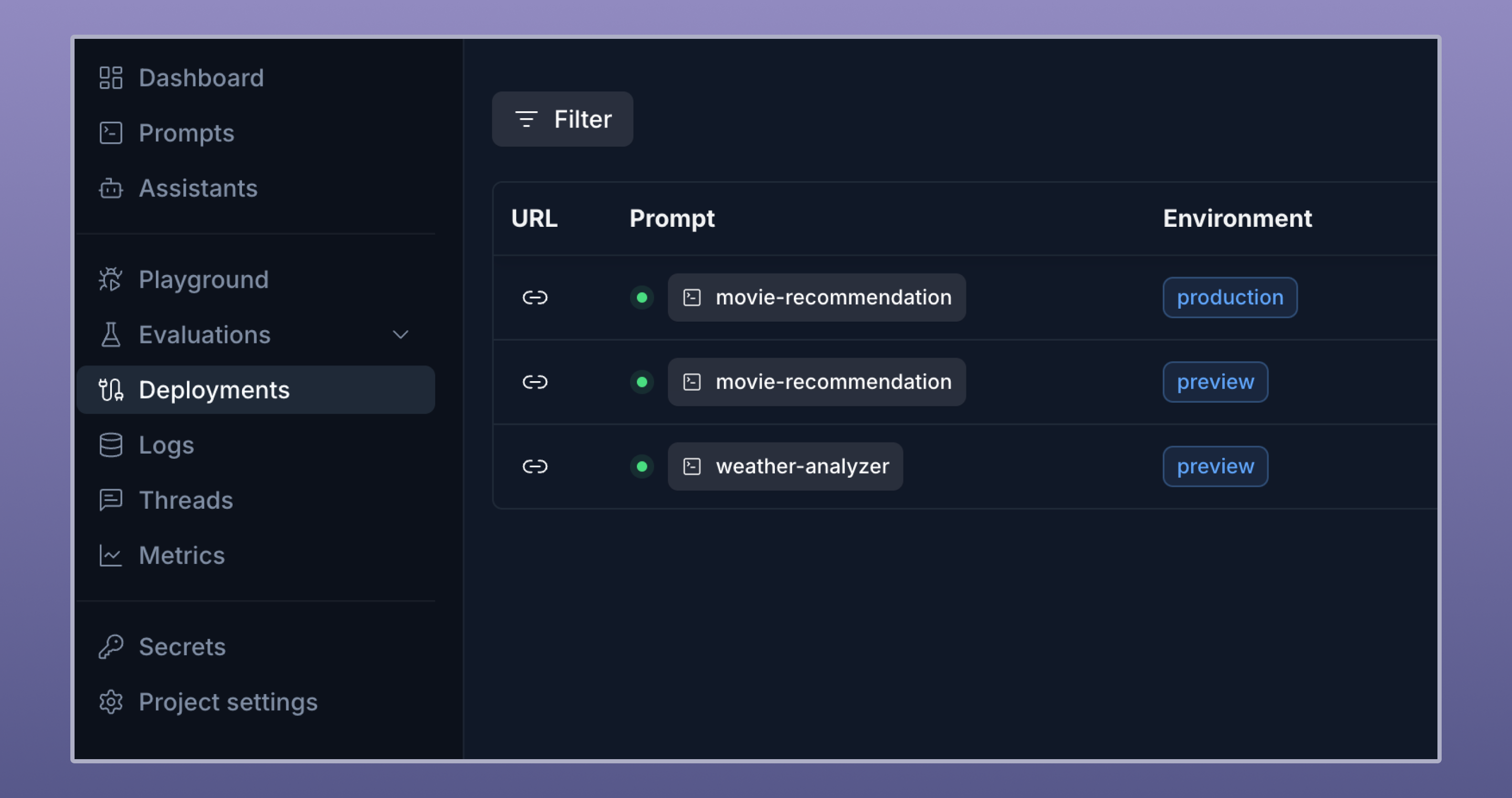Click the Prompt column header
1512x798 pixels.
coord(672,218)
